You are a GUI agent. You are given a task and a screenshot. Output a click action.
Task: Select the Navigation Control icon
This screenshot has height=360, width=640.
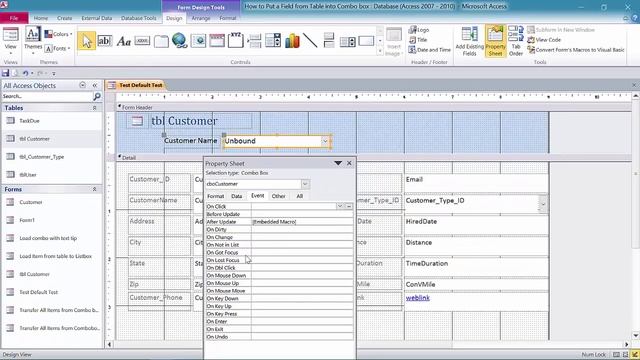[217, 41]
